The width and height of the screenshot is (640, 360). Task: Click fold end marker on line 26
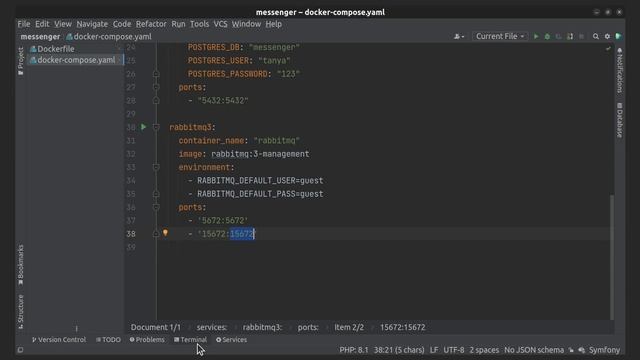tap(156, 74)
